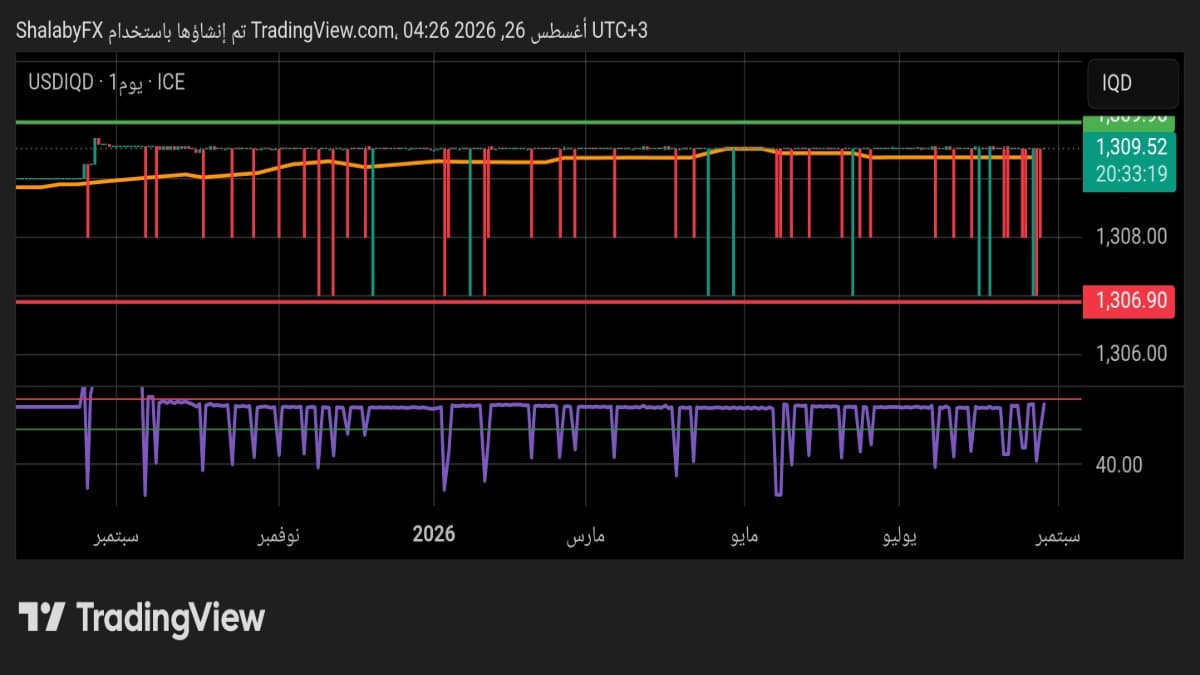Select the current price 1,309.52 label
Image resolution: width=1200 pixels, height=675 pixels.
pos(1132,147)
